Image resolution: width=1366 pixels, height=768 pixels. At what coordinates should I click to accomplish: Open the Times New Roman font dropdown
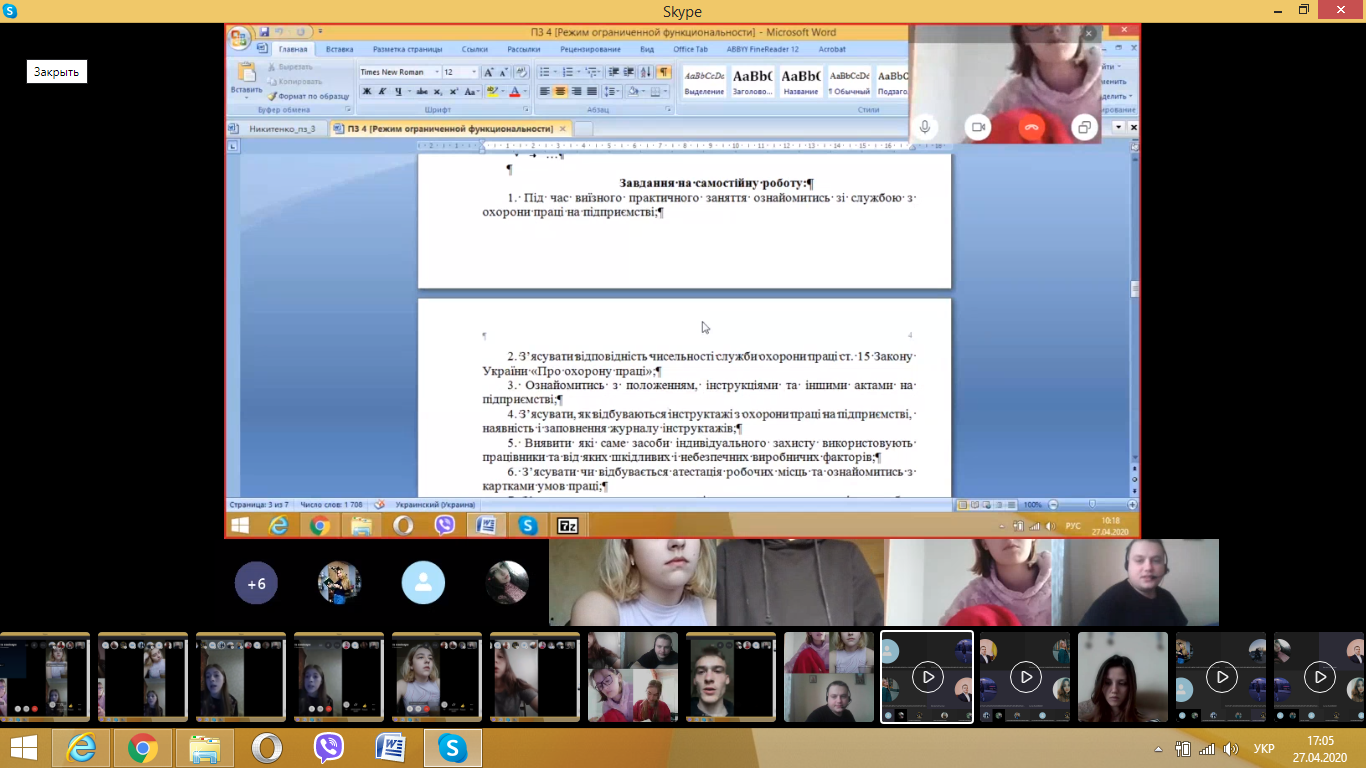[x=400, y=72]
